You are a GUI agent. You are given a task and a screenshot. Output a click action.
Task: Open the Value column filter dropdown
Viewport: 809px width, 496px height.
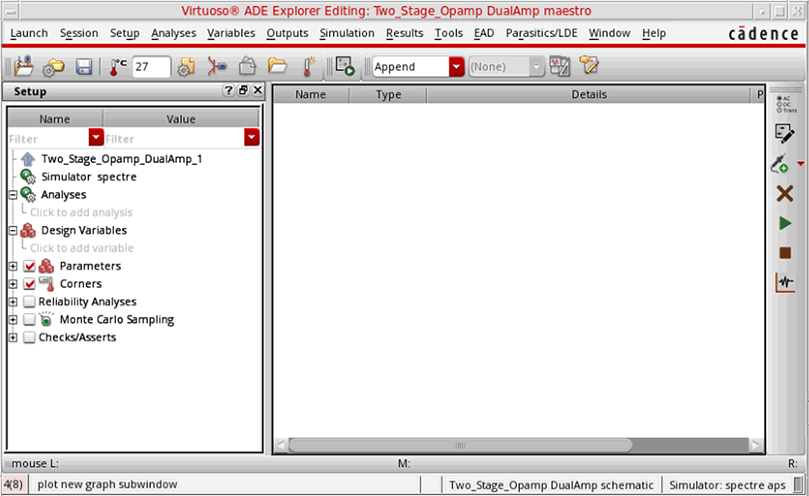click(251, 137)
